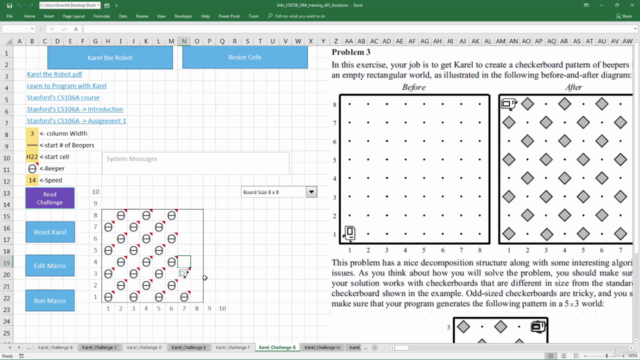
Task: Open the Insert ribbon tab
Action: pos(49,16)
